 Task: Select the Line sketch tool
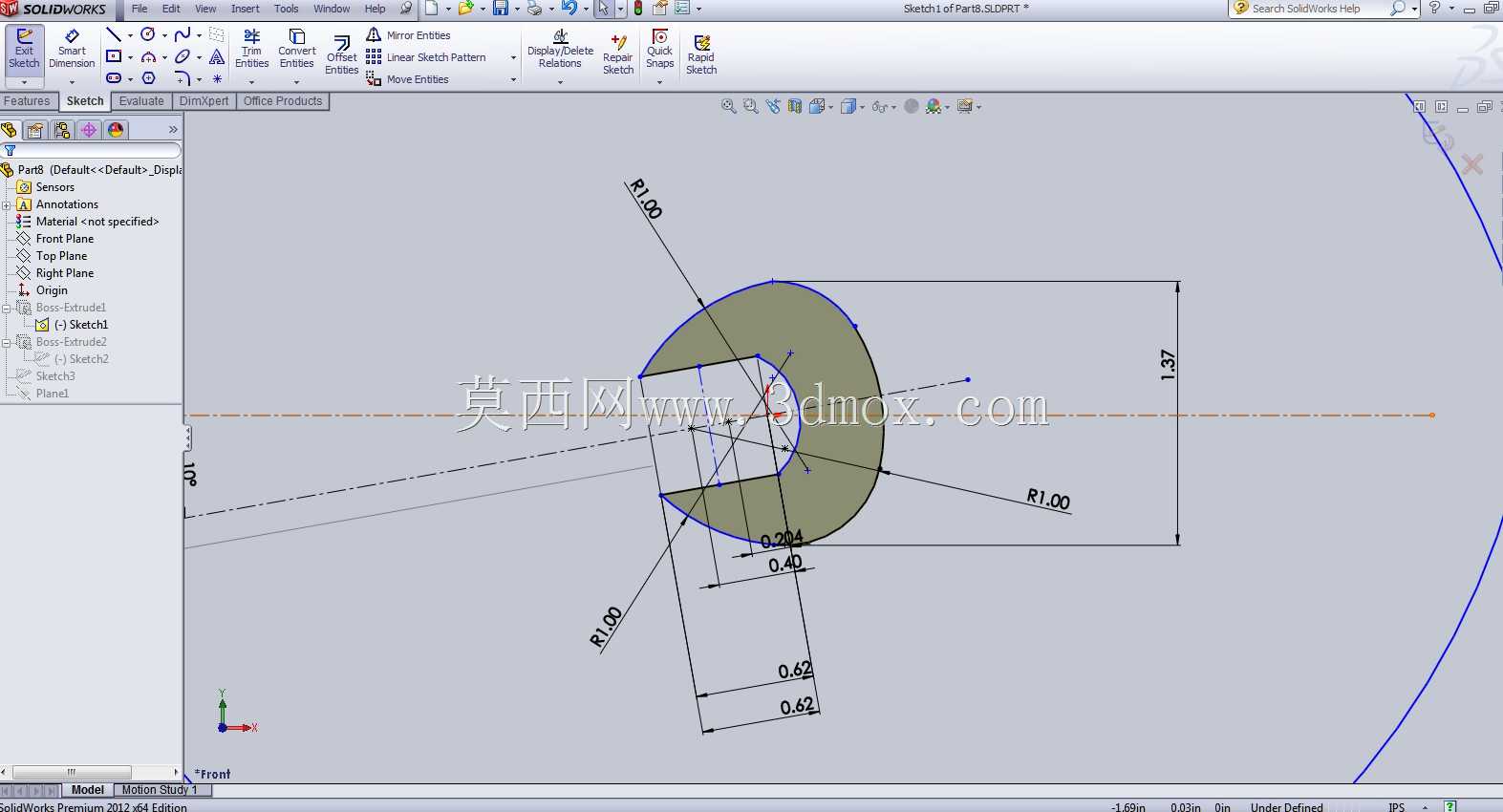click(x=114, y=35)
